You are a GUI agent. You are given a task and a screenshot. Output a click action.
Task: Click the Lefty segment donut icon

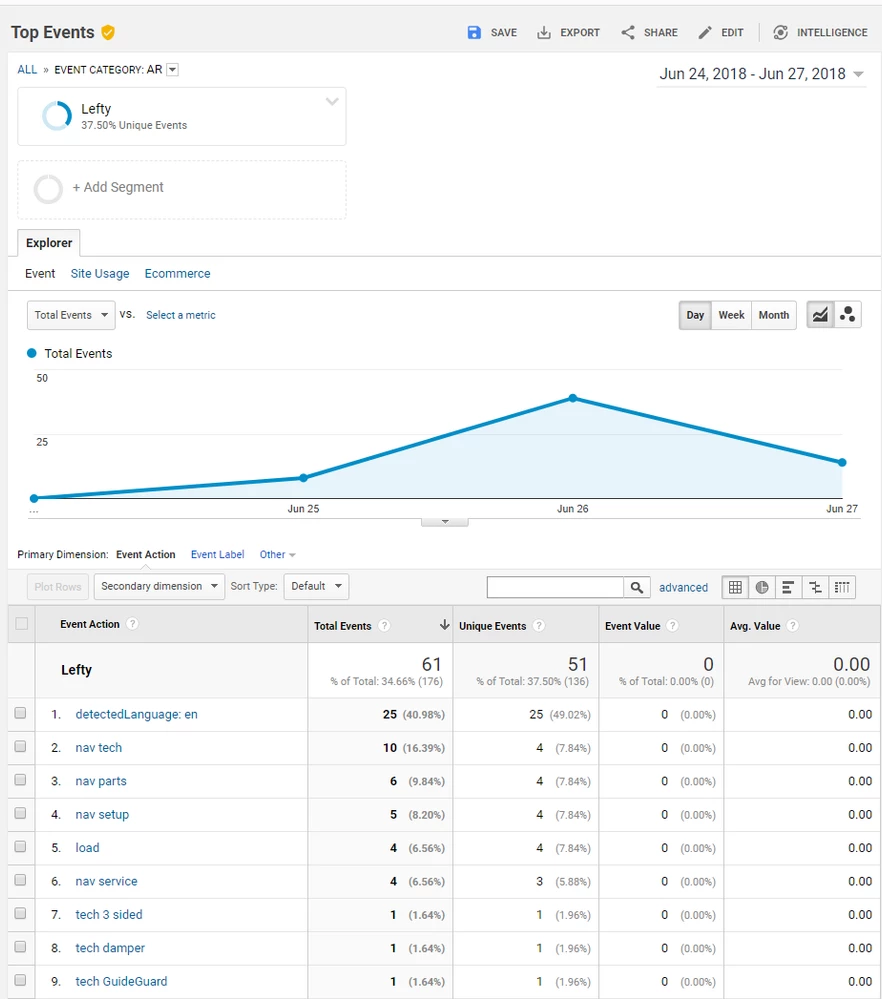pos(57,116)
